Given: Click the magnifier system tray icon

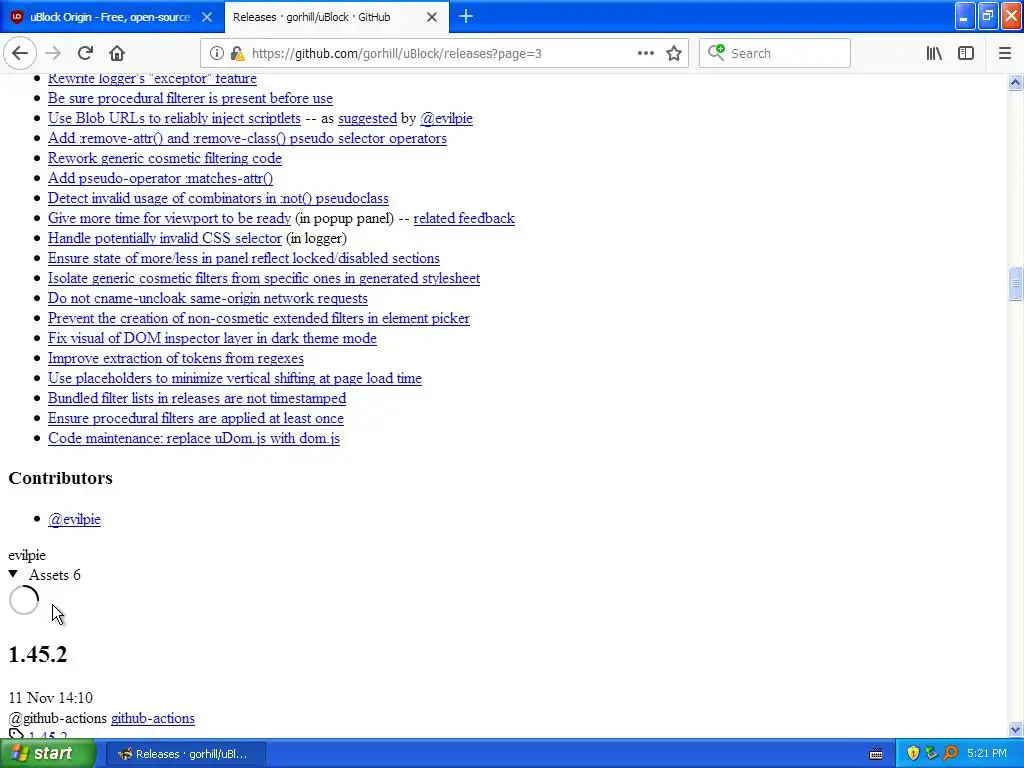Looking at the screenshot, I should [950, 754].
